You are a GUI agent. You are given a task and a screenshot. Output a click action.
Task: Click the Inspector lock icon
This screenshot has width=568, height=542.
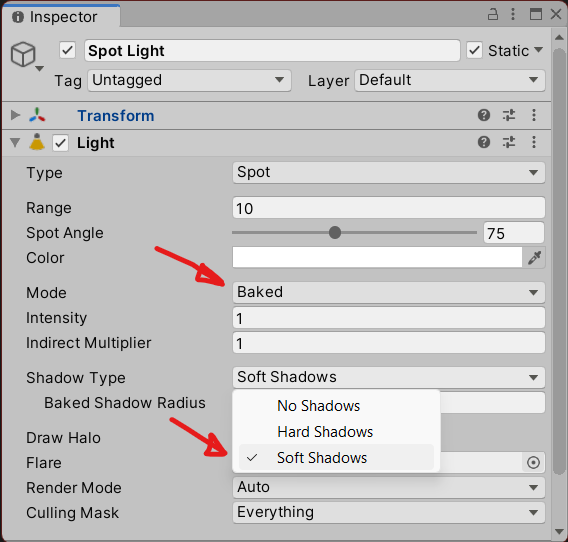pyautogui.click(x=493, y=14)
